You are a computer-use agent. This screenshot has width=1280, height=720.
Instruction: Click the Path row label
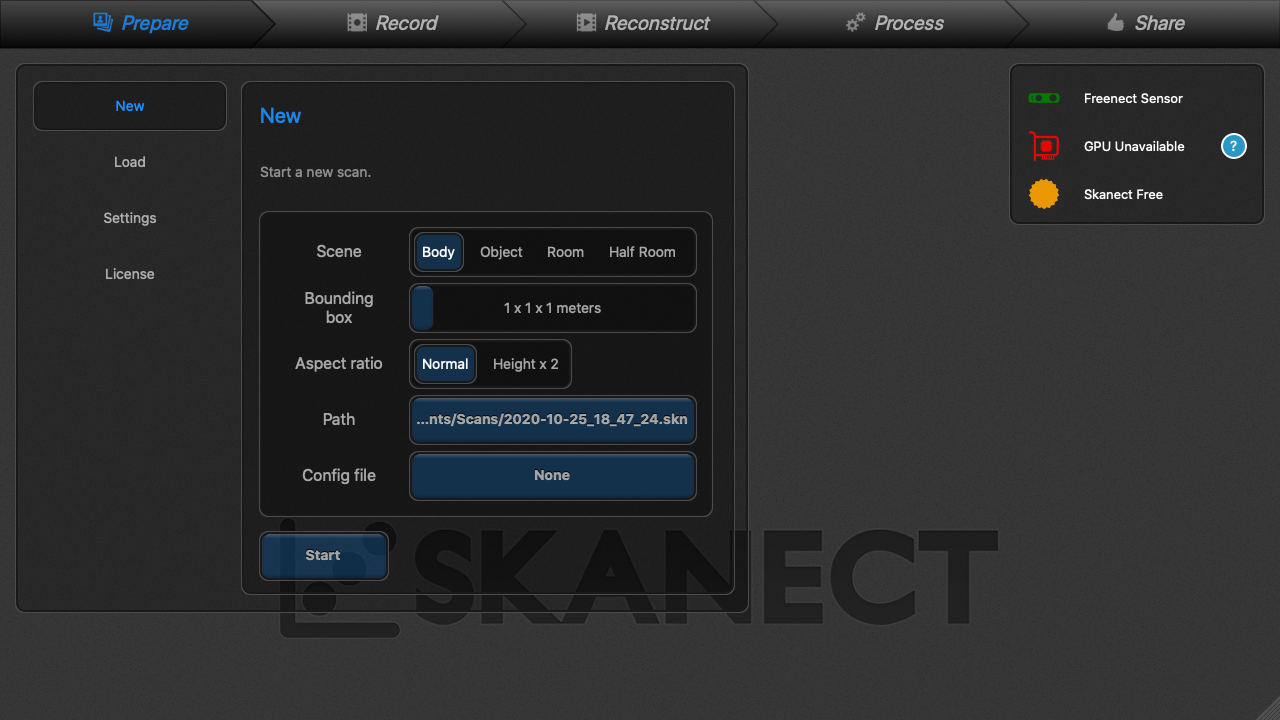[x=339, y=420]
